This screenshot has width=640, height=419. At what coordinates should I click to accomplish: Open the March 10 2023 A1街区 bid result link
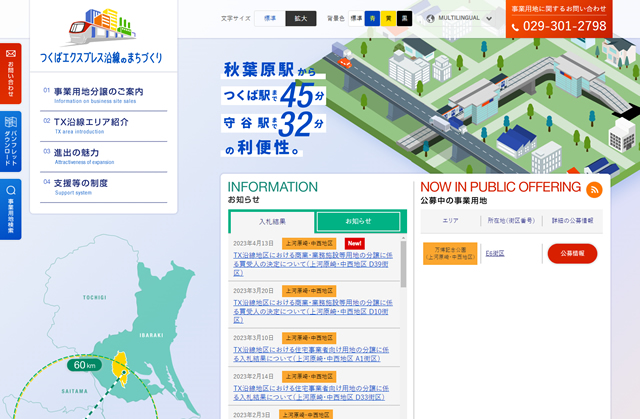(x=311, y=354)
